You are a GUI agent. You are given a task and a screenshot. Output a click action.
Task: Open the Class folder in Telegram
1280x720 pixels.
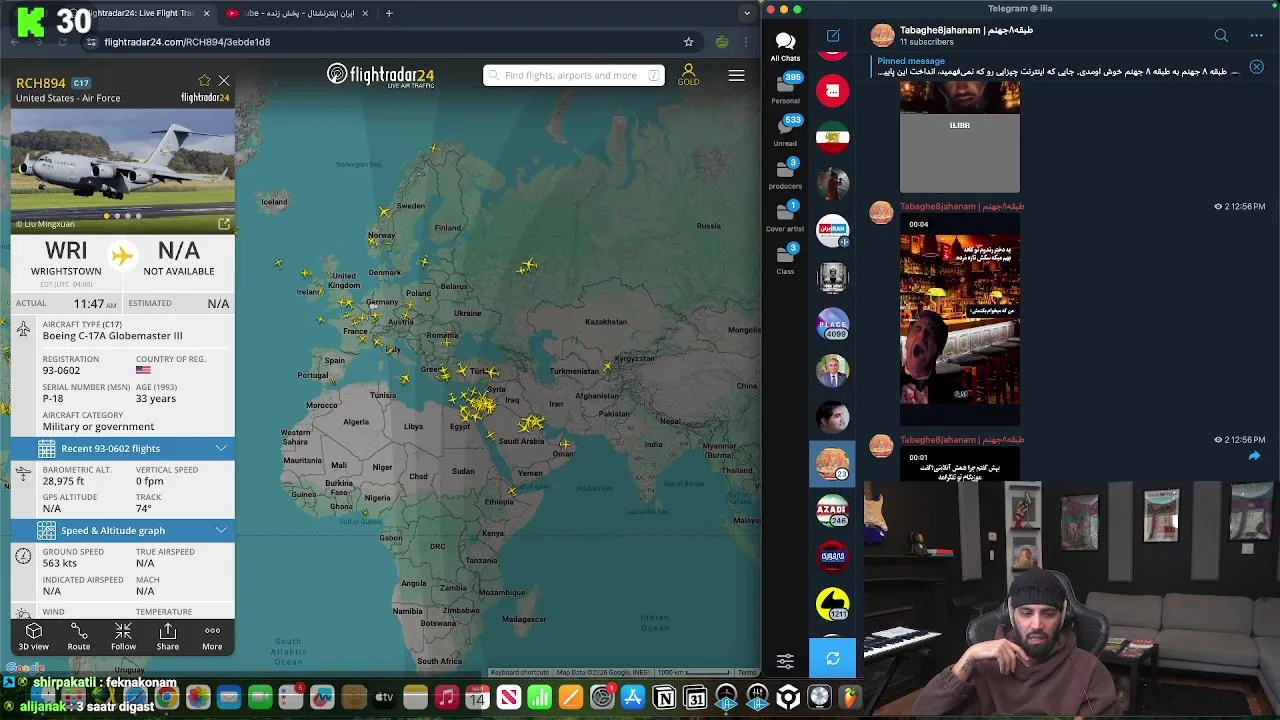(x=785, y=260)
